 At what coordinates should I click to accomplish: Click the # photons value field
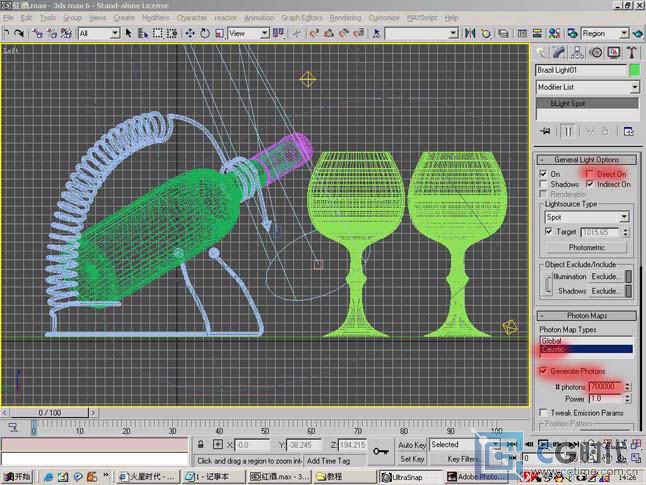pos(605,387)
